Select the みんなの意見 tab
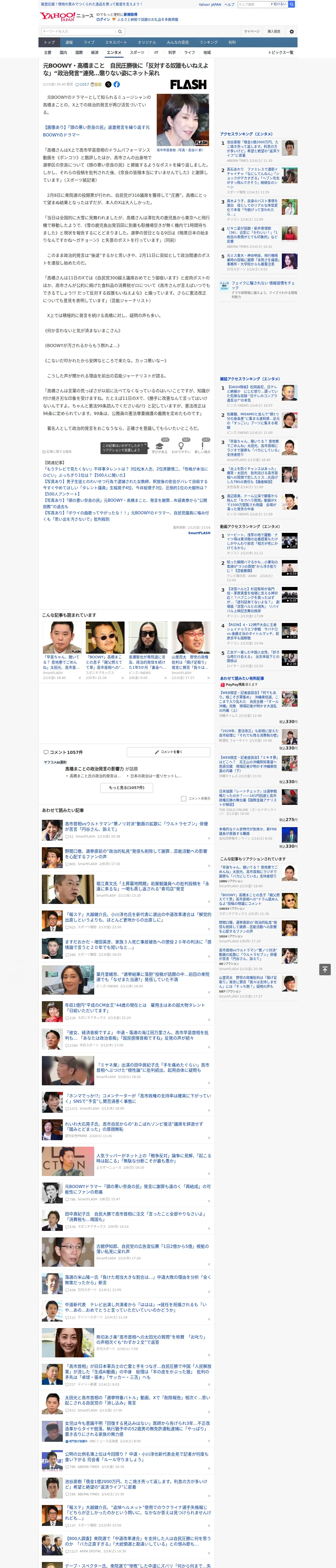Viewport: 336px width, 1568px height. pyautogui.click(x=177, y=43)
